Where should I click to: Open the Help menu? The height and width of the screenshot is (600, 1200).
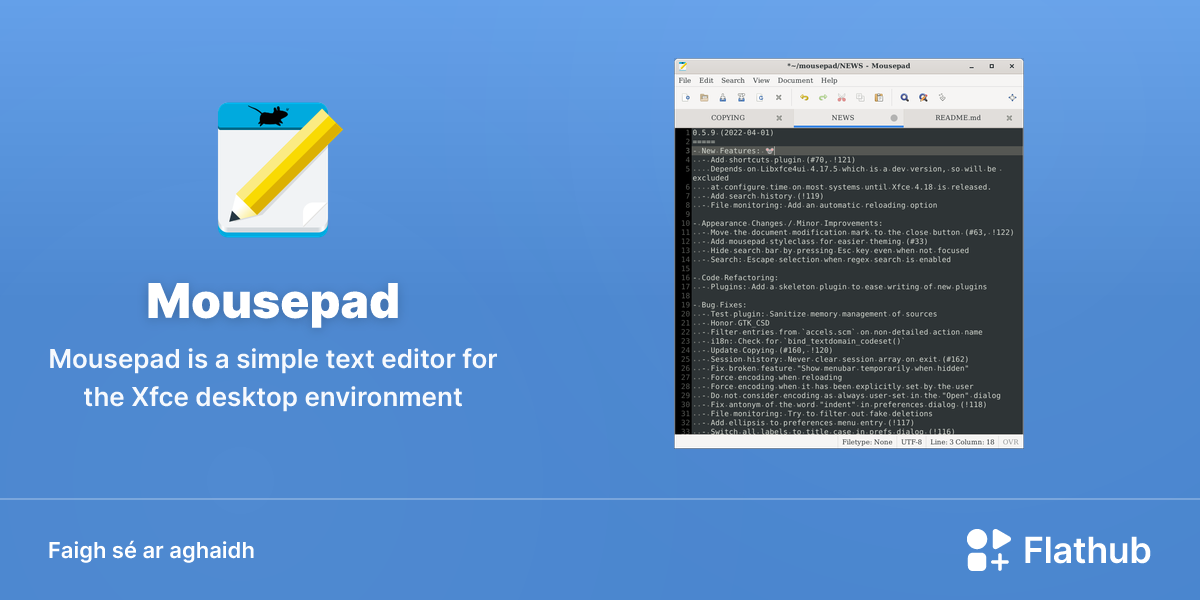[x=829, y=81]
